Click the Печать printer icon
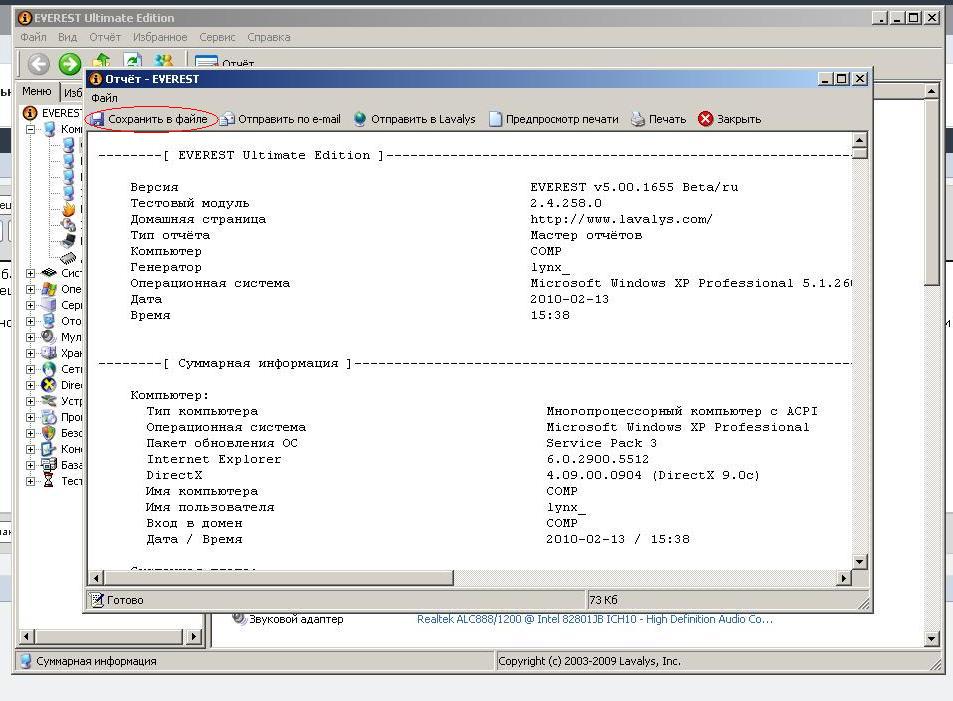The image size is (953, 701). point(638,119)
